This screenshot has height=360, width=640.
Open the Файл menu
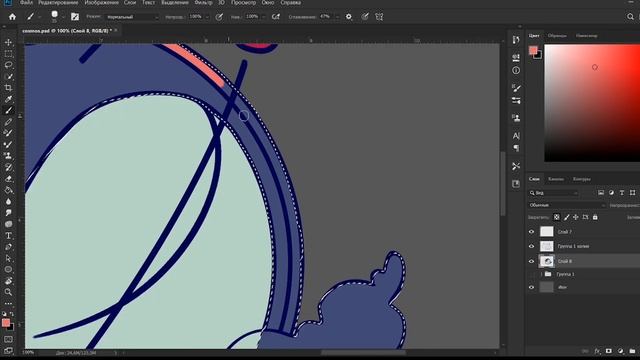pos(27,2)
